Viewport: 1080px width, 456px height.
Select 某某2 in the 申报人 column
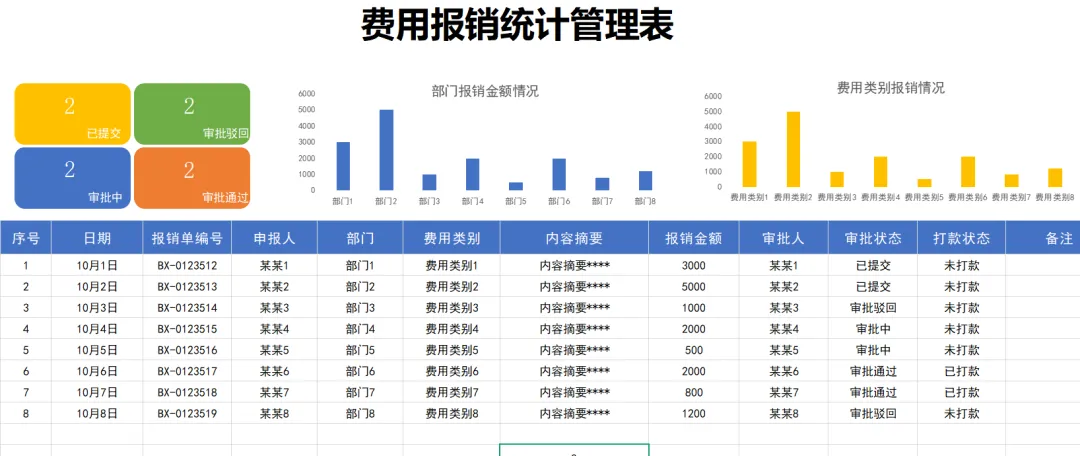click(x=274, y=287)
